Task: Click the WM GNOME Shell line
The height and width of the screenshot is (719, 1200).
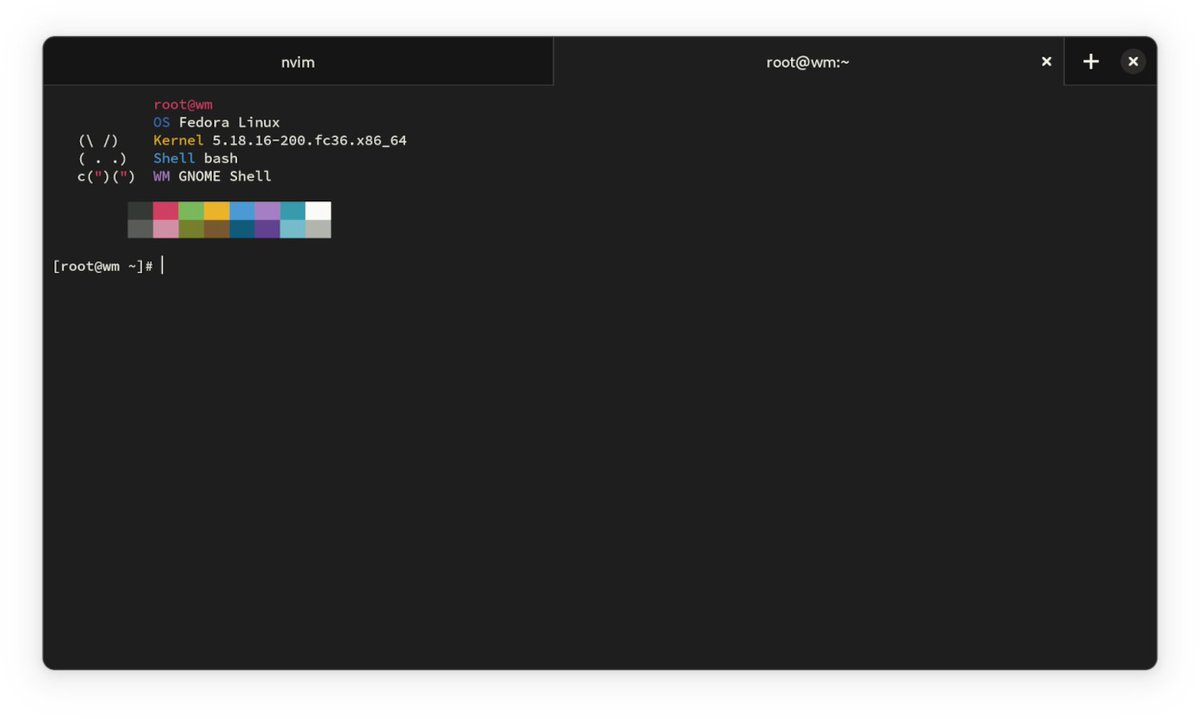Action: [212, 176]
